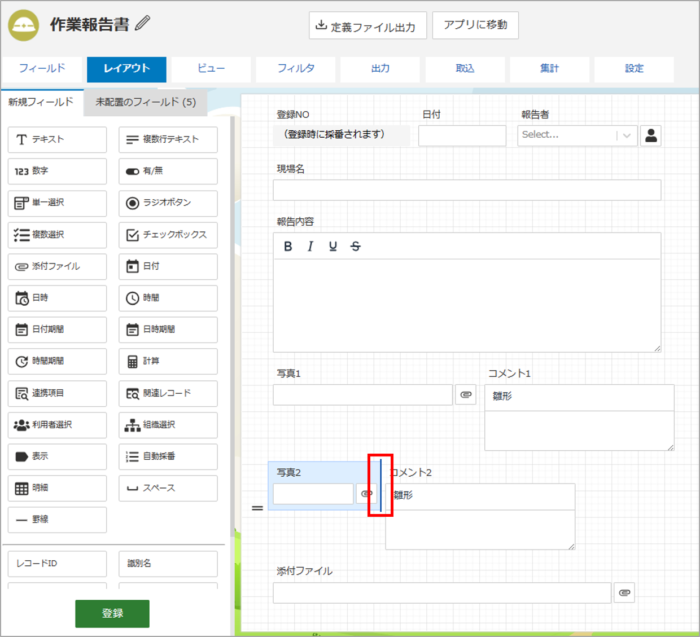The image size is (700, 637).
Task: Click the pencil icon to rename 作業報告書
Action: (142, 23)
